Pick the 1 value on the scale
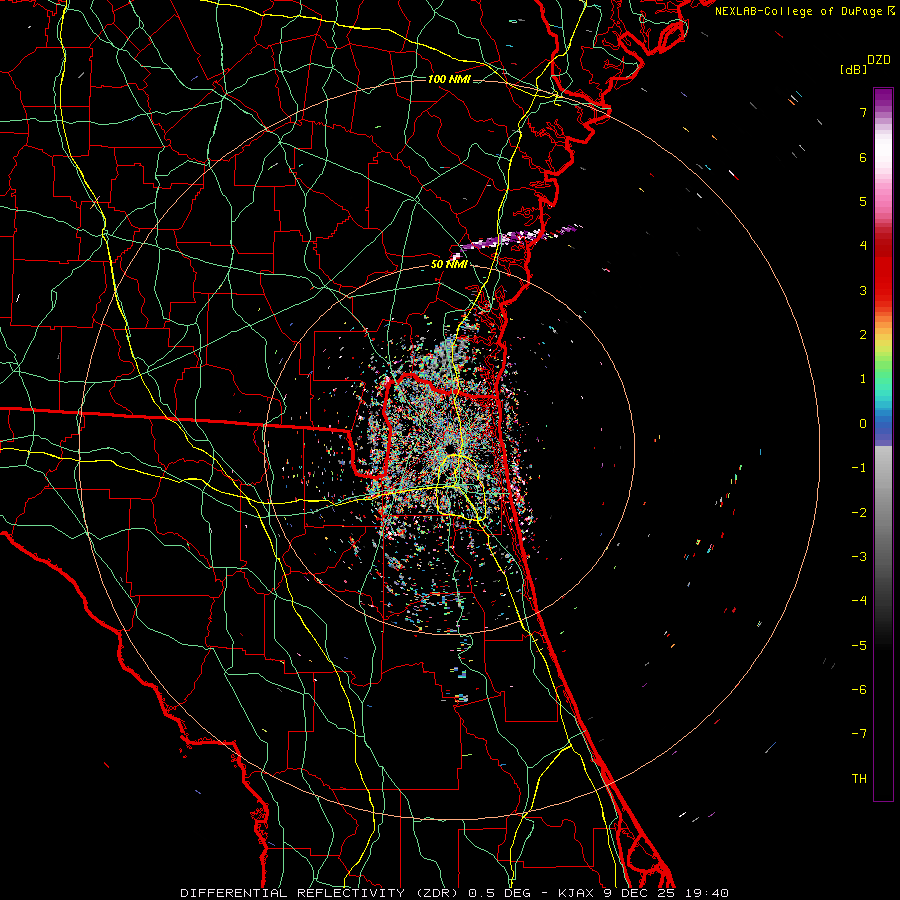 pyautogui.click(x=863, y=379)
